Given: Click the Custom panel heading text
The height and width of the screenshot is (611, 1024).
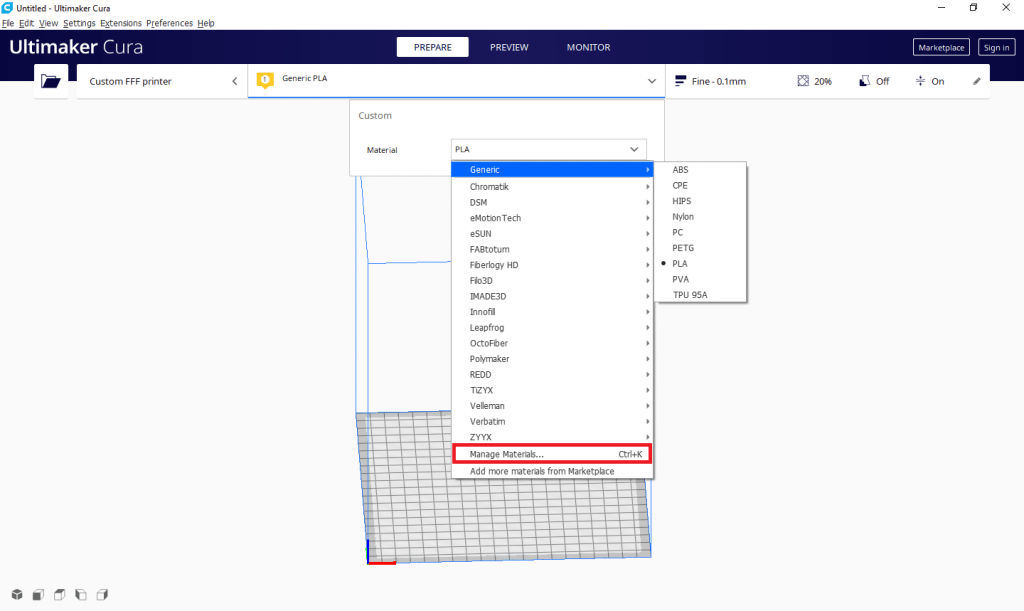Looking at the screenshot, I should pyautogui.click(x=375, y=116).
